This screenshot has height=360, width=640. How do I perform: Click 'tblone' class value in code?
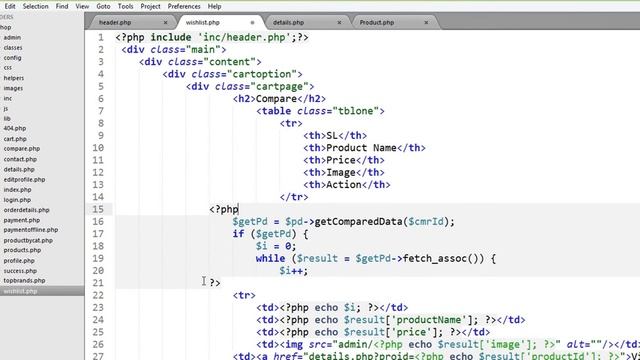(356, 111)
